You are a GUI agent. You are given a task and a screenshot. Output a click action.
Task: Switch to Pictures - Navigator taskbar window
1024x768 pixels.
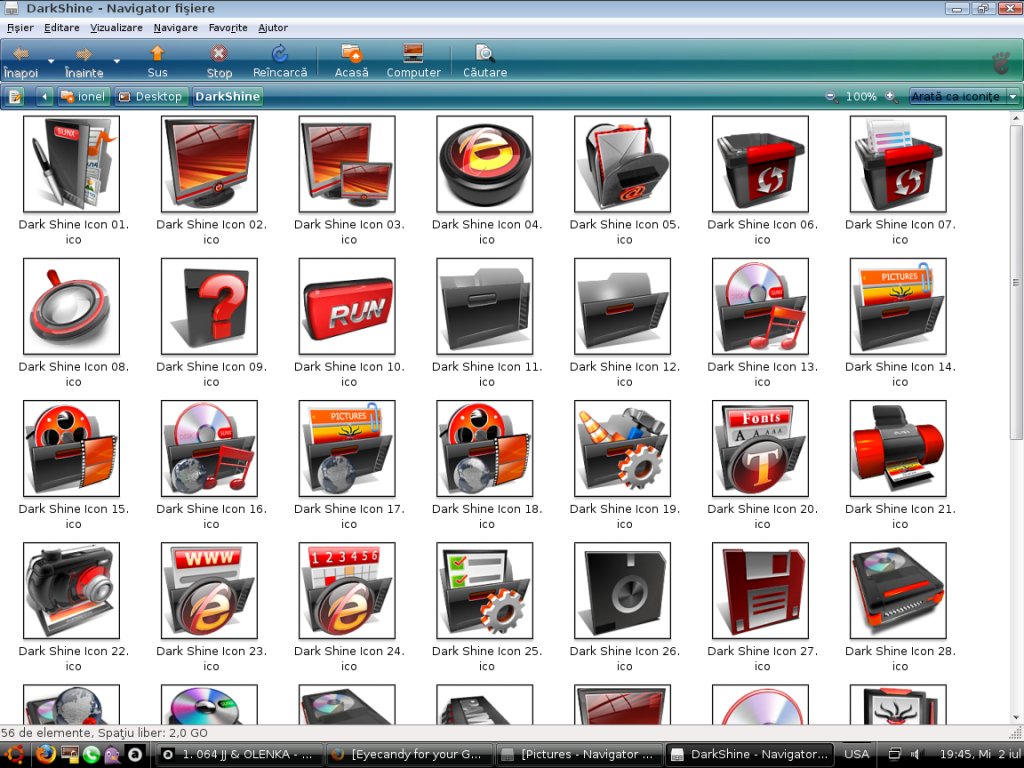click(579, 754)
